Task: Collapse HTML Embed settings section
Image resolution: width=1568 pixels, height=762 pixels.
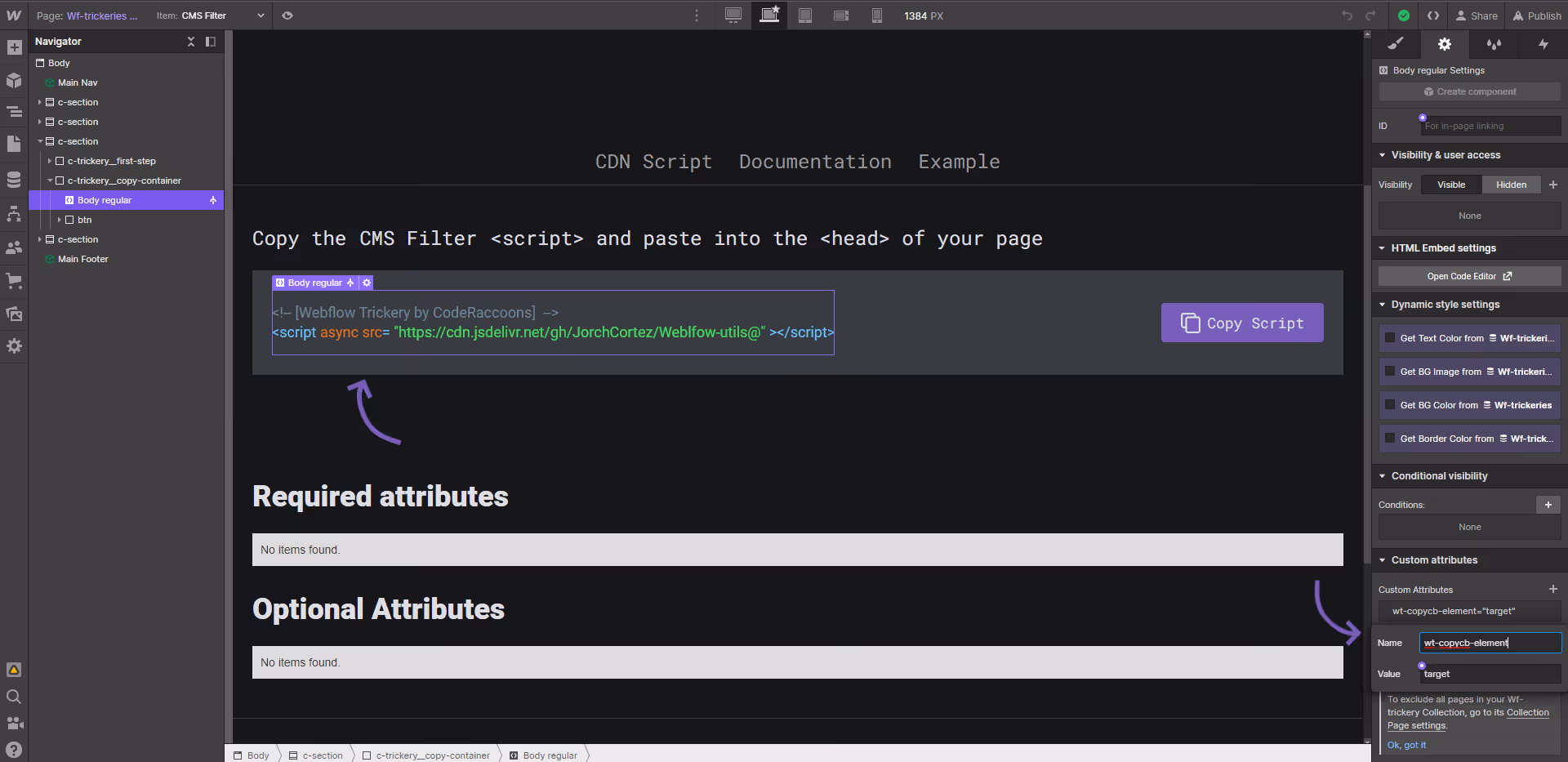Action: (1383, 248)
